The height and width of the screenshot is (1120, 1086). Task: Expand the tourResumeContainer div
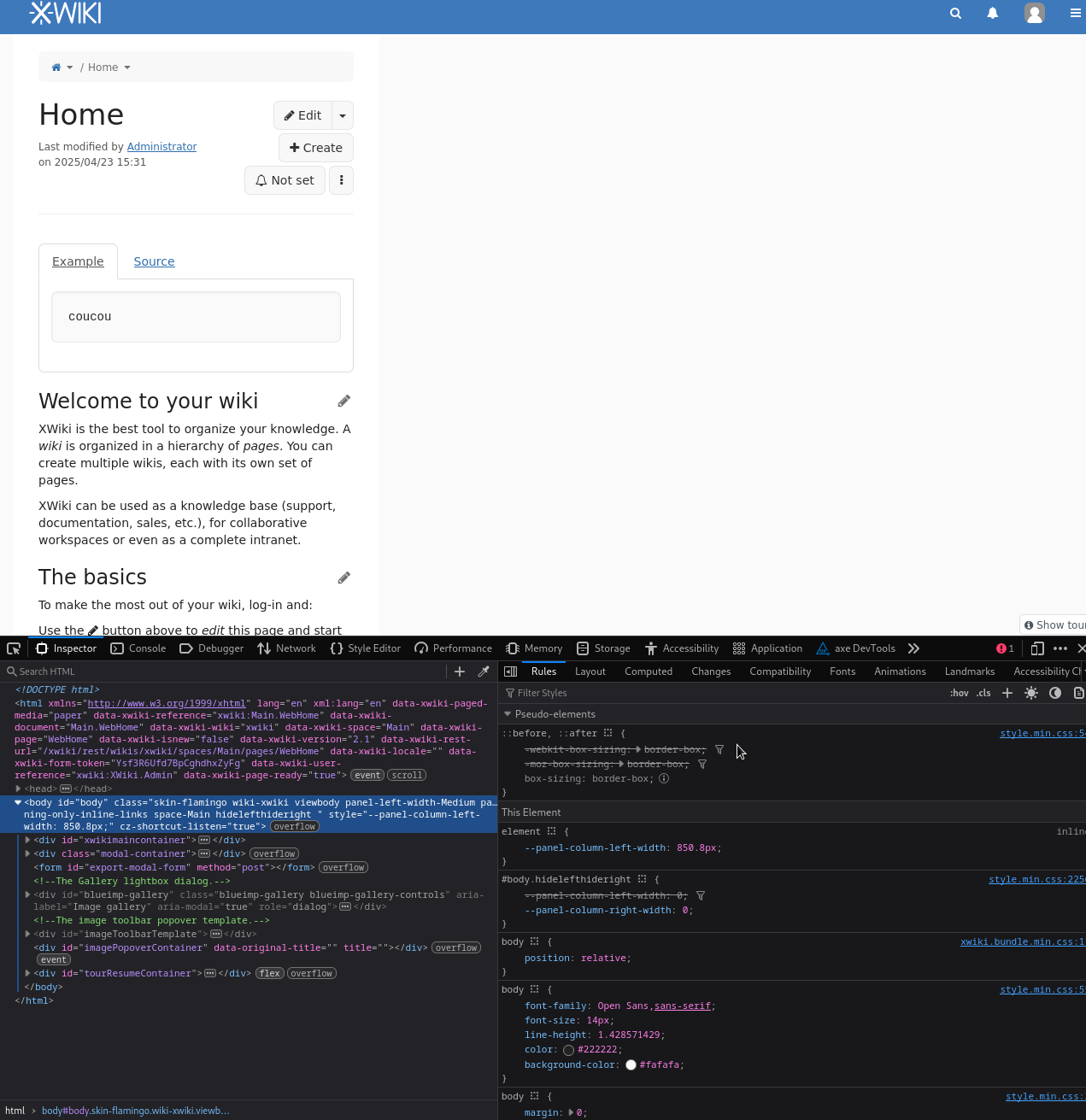(28, 974)
